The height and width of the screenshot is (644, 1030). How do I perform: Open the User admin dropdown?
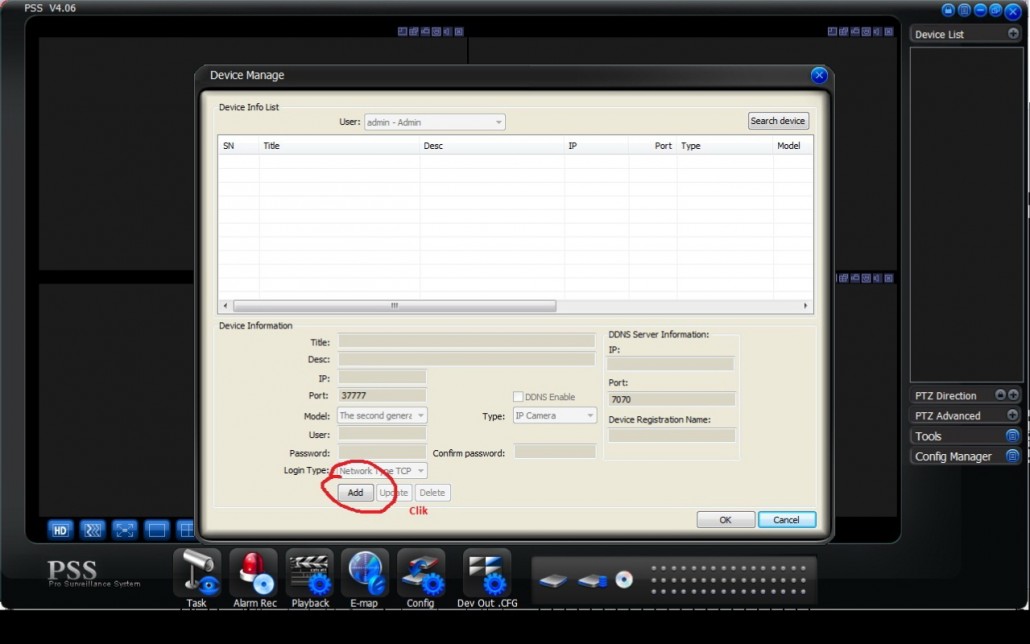pyautogui.click(x=434, y=122)
